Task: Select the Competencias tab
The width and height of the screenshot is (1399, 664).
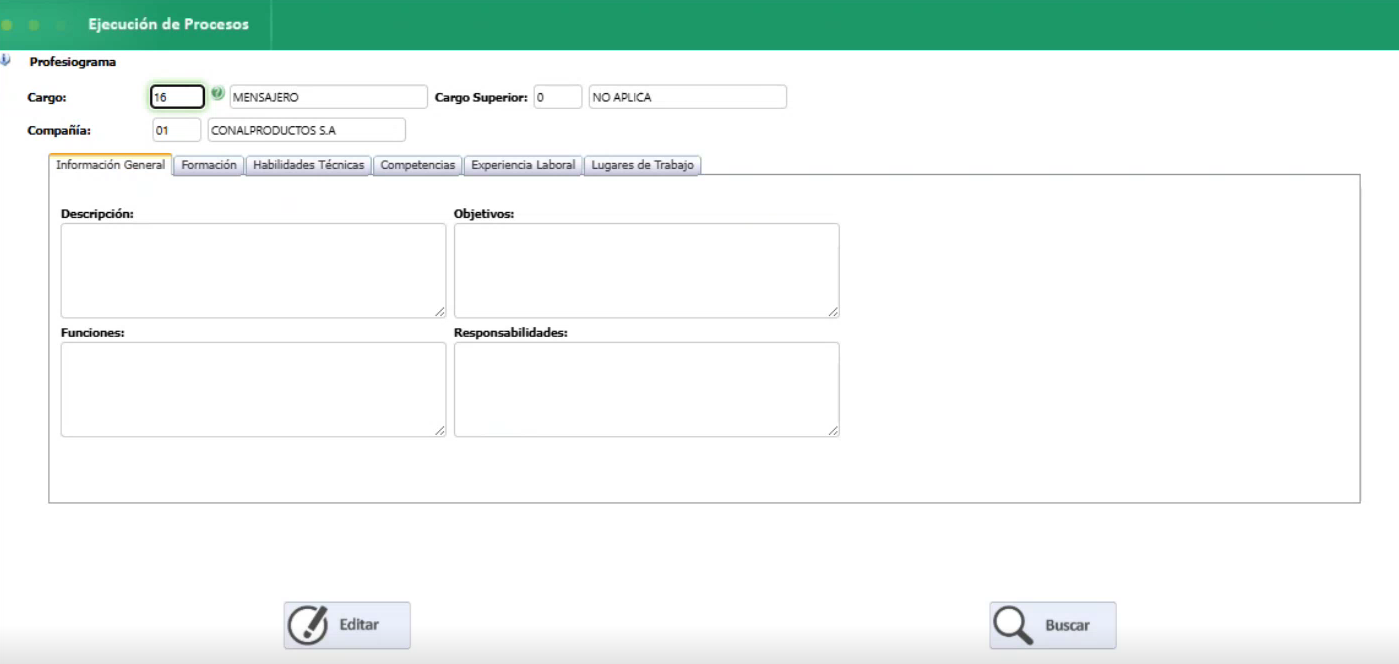Action: click(x=418, y=165)
